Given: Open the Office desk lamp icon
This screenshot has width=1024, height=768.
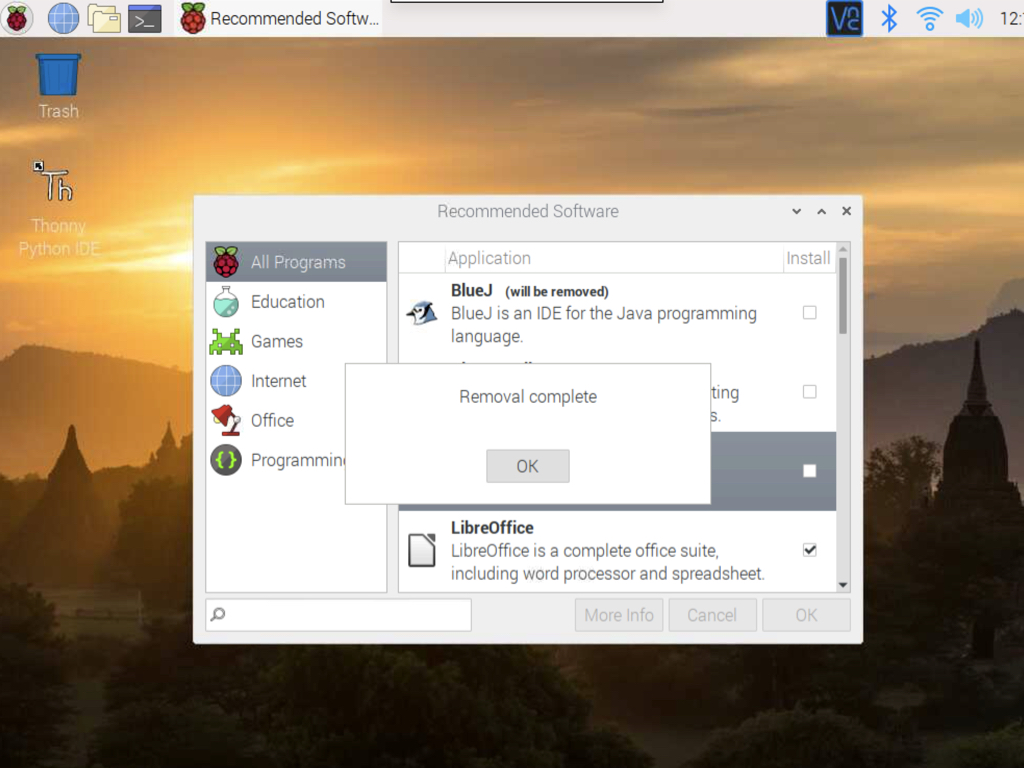Looking at the screenshot, I should click(226, 421).
